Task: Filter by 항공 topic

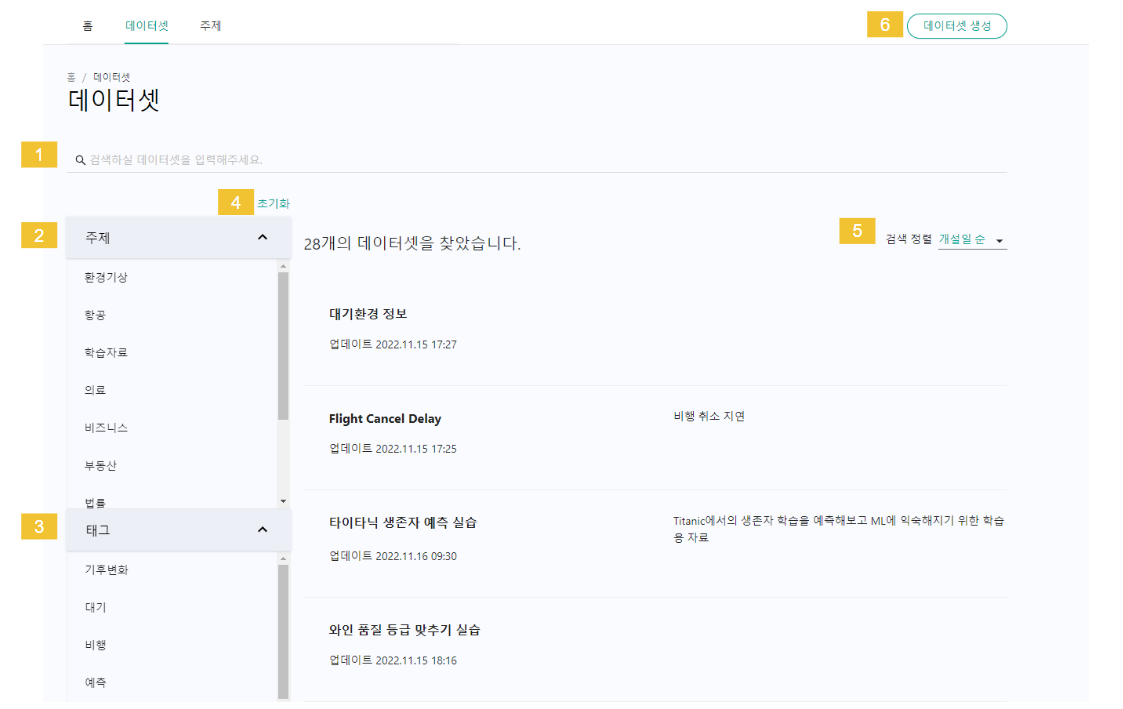Action: (x=95, y=315)
